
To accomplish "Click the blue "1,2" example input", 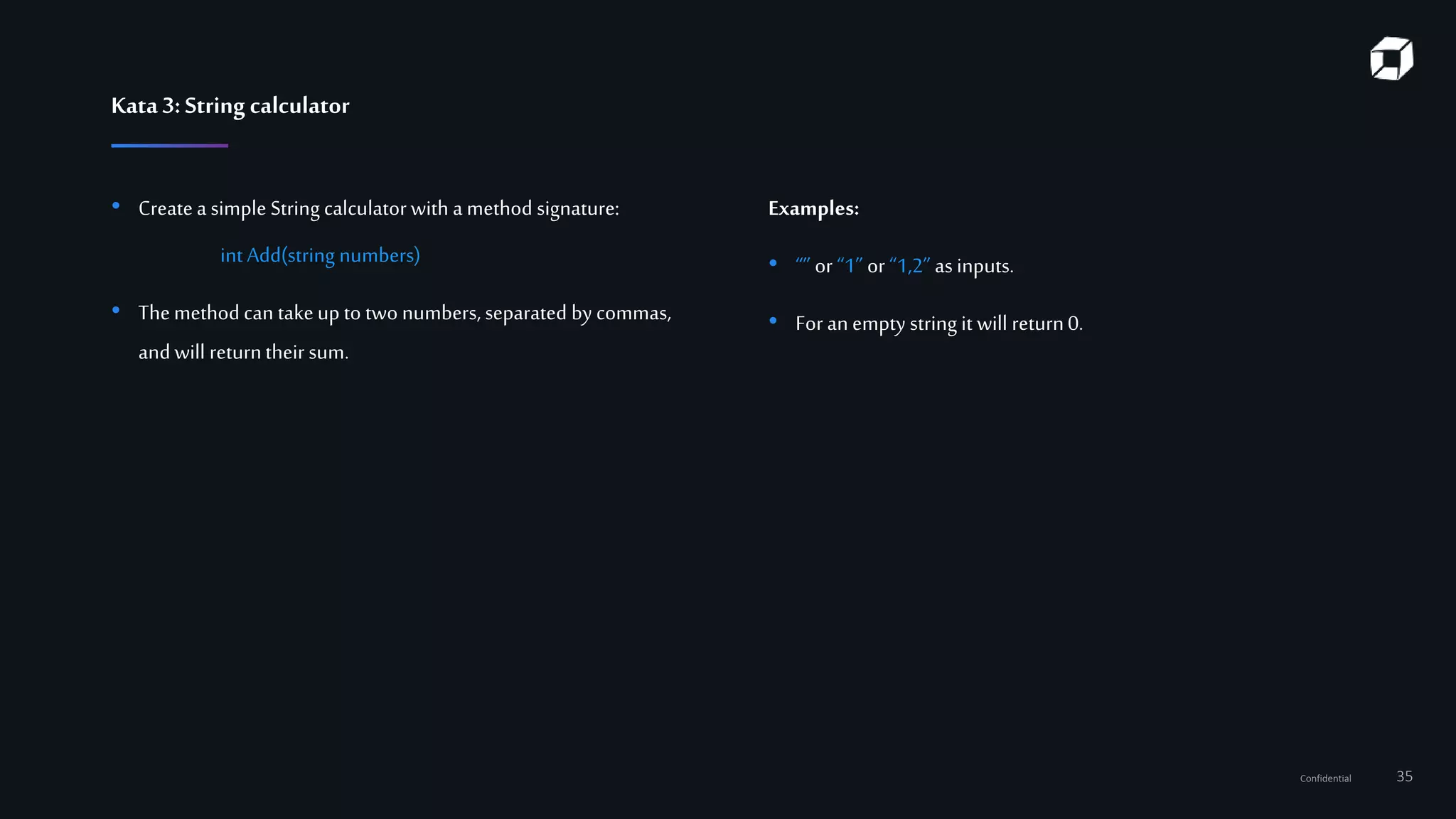I will click(x=909, y=266).
